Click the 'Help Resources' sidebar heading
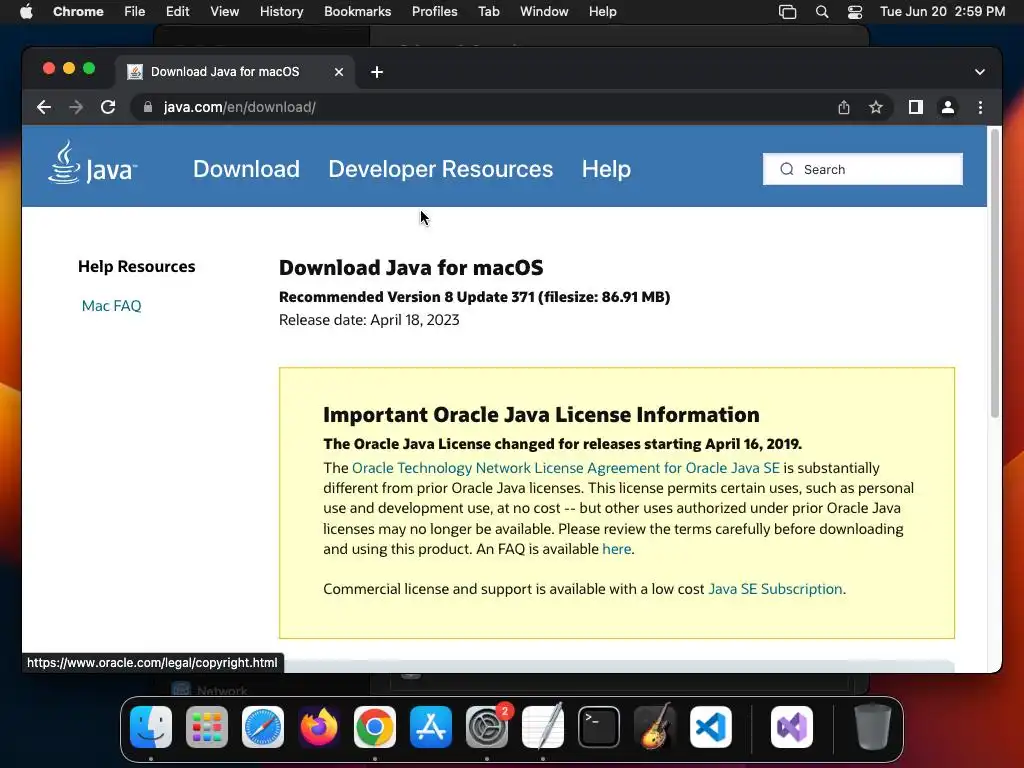The width and height of the screenshot is (1024, 768). tap(136, 266)
